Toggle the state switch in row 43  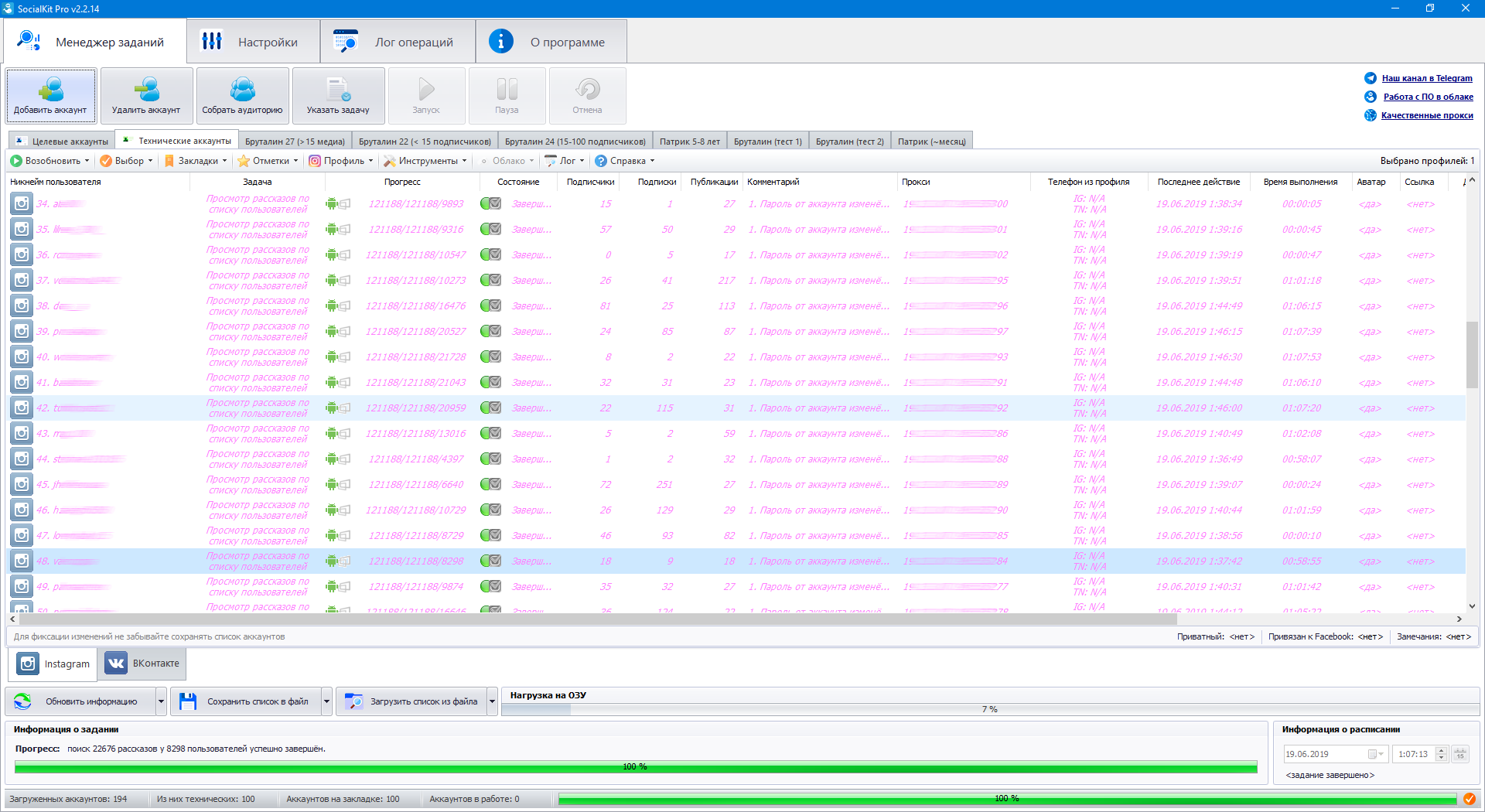coord(490,433)
